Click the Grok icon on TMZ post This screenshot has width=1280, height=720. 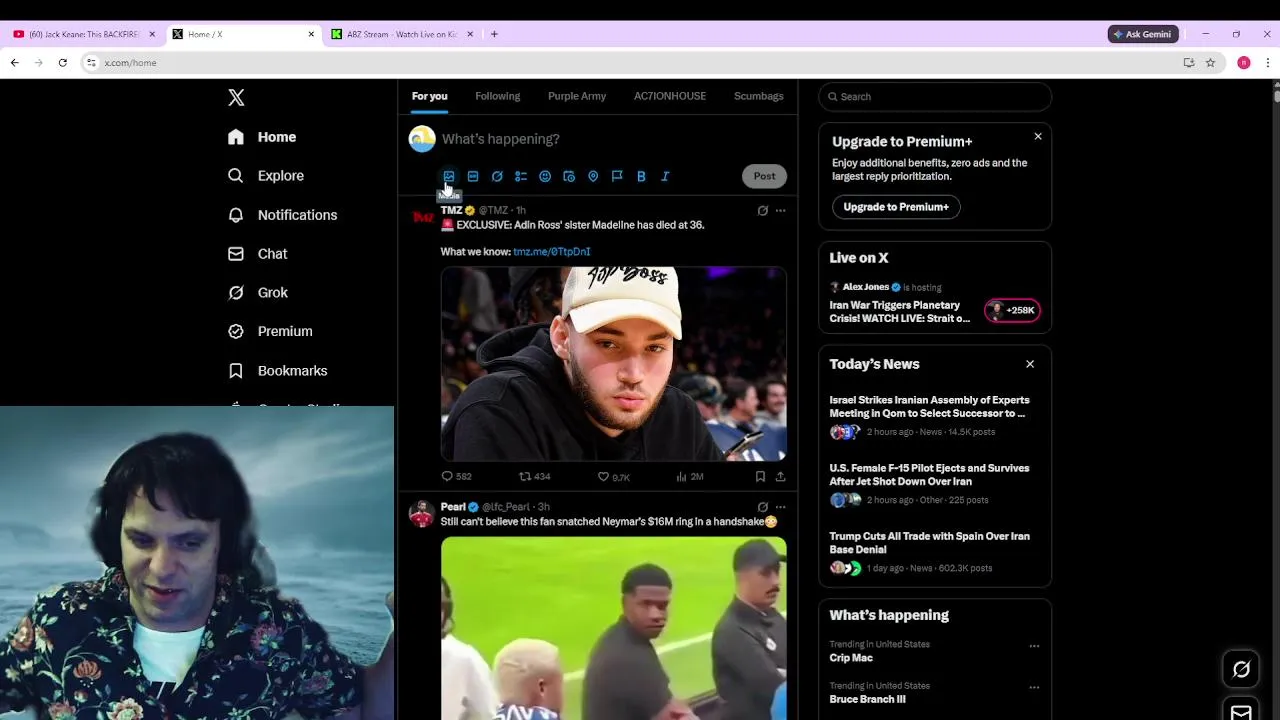pyautogui.click(x=762, y=211)
